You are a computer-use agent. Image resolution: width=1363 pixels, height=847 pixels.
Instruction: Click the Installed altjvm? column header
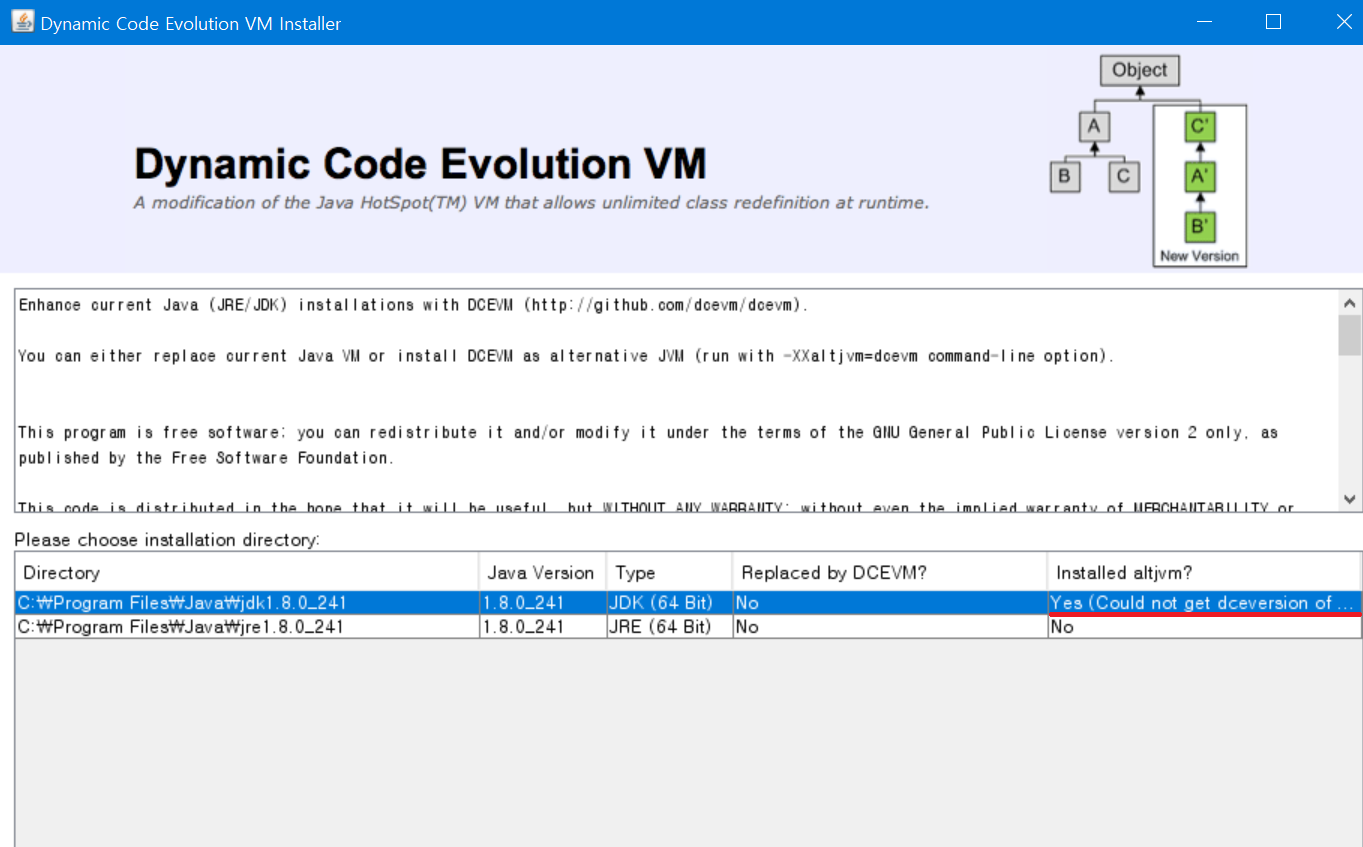coord(1204,572)
